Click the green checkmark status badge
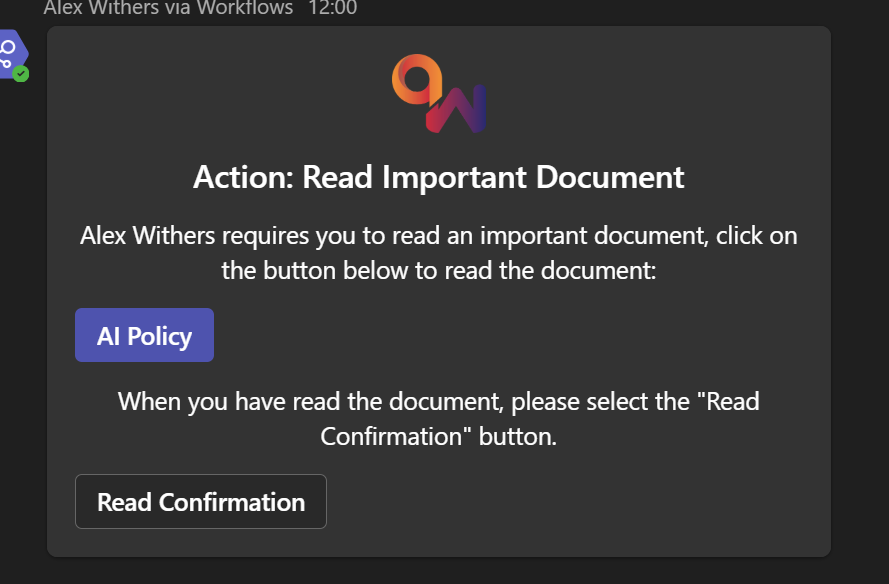889x584 pixels. [21, 73]
